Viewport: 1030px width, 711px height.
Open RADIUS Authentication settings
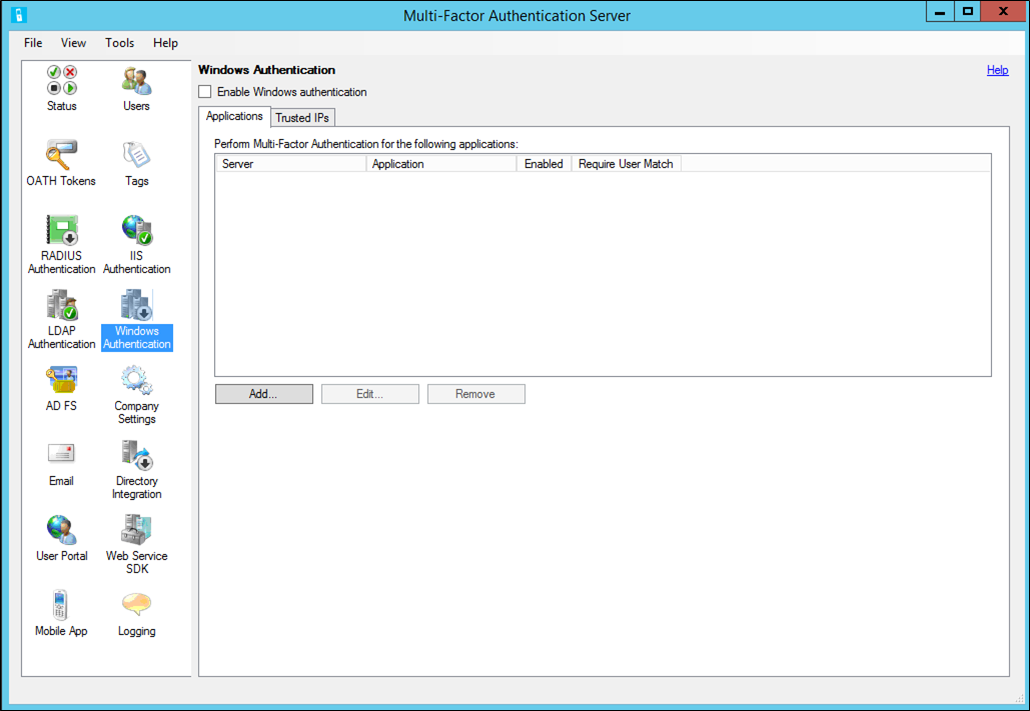pos(61,232)
